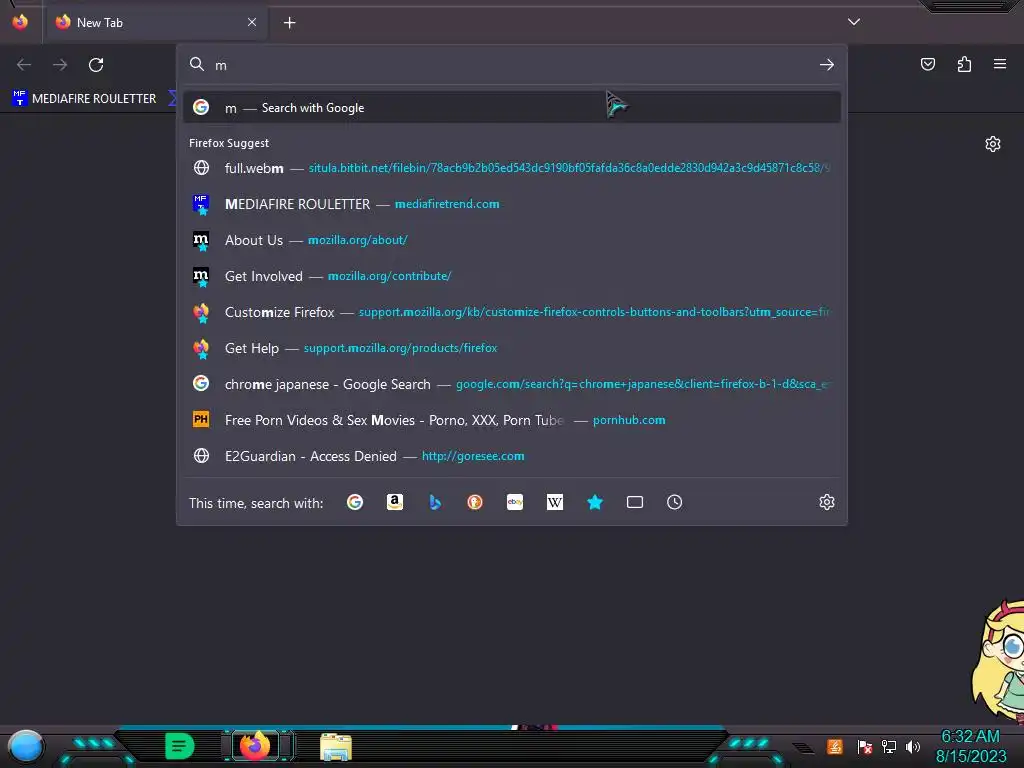1024x768 pixels.
Task: Open the Firefox application menu
Action: 1000,64
